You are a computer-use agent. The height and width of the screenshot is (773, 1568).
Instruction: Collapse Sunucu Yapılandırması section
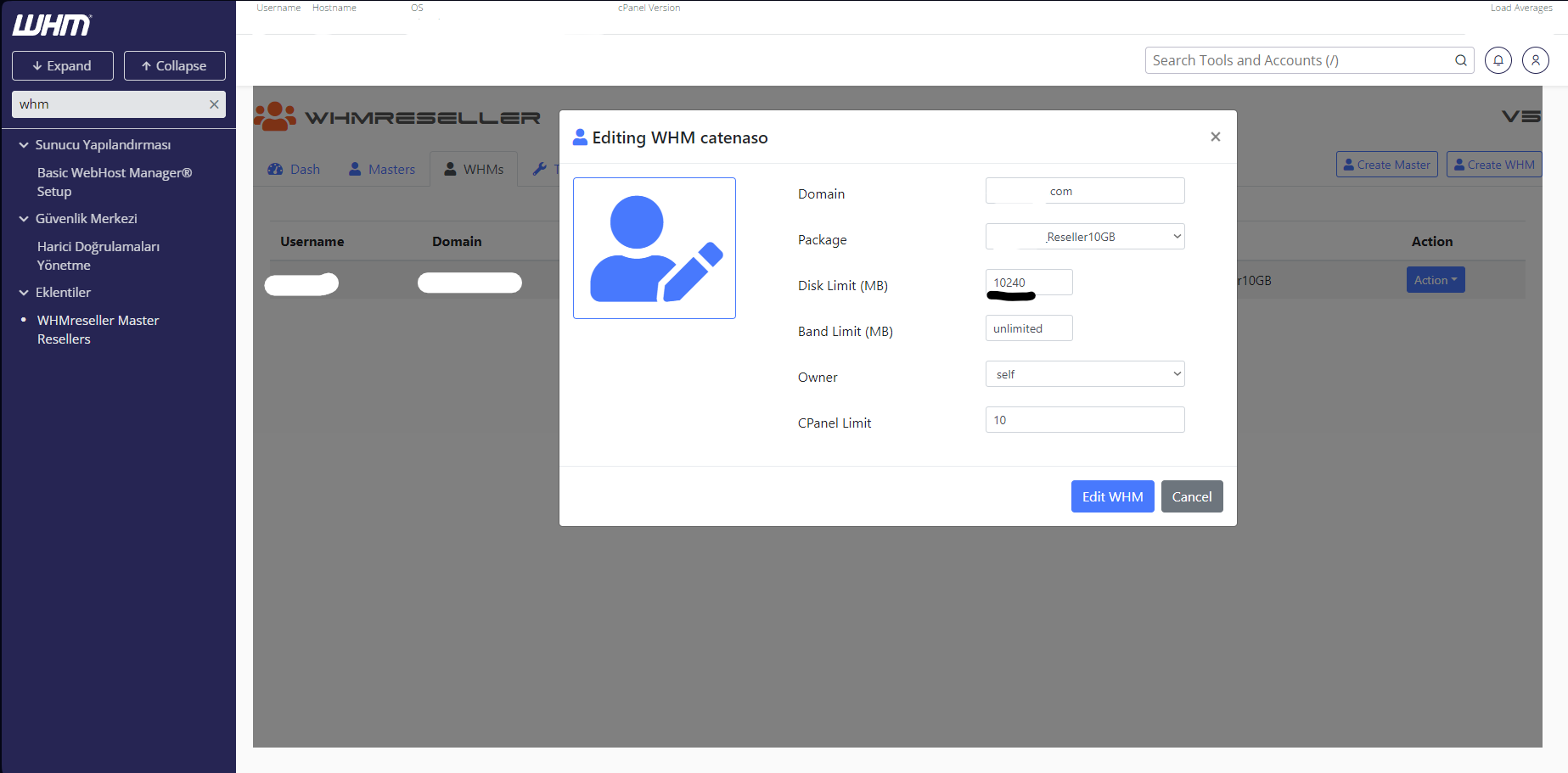(x=95, y=145)
